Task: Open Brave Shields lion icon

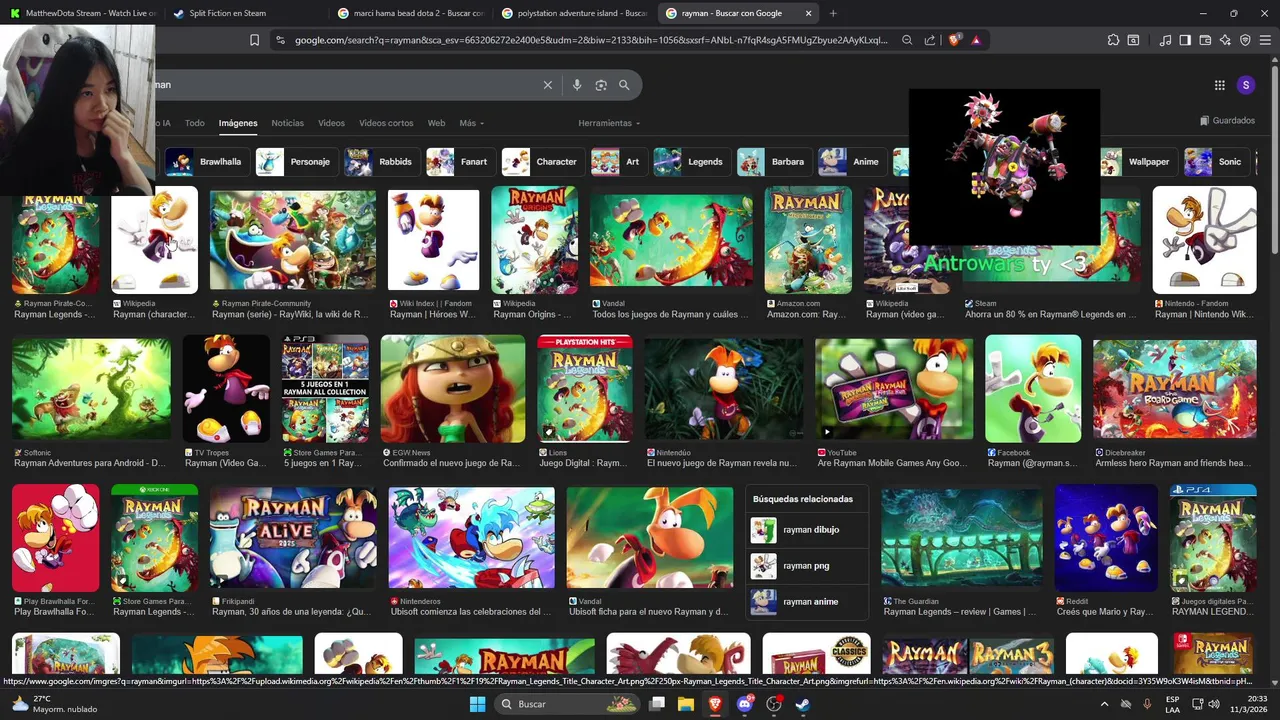Action: [x=954, y=40]
